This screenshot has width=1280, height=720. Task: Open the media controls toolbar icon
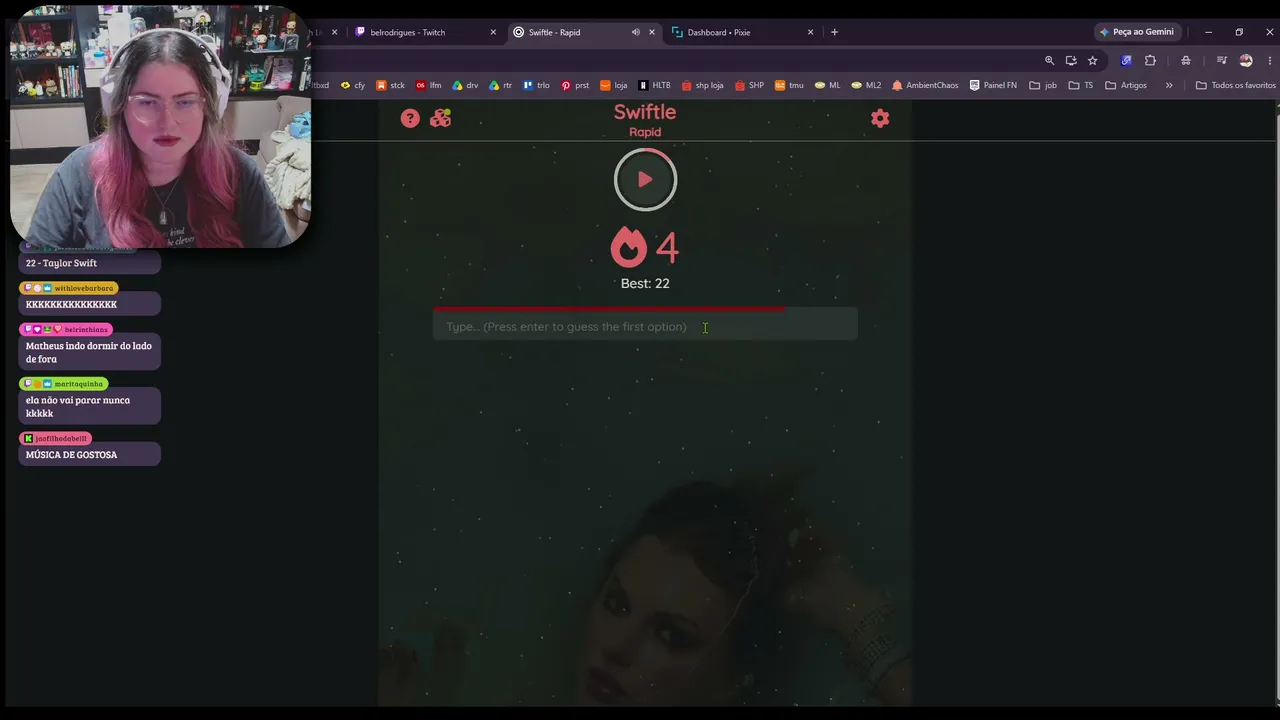click(x=1221, y=60)
